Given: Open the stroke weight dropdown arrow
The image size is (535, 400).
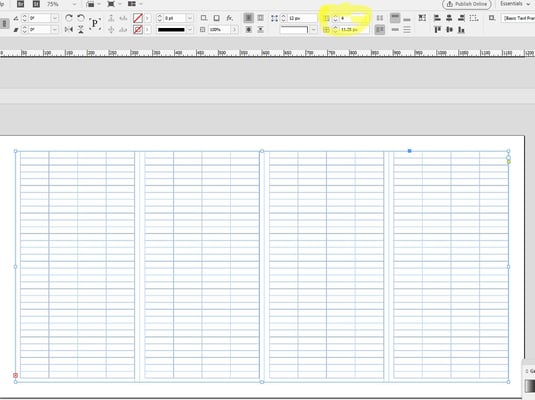Looking at the screenshot, I should [x=190, y=18].
